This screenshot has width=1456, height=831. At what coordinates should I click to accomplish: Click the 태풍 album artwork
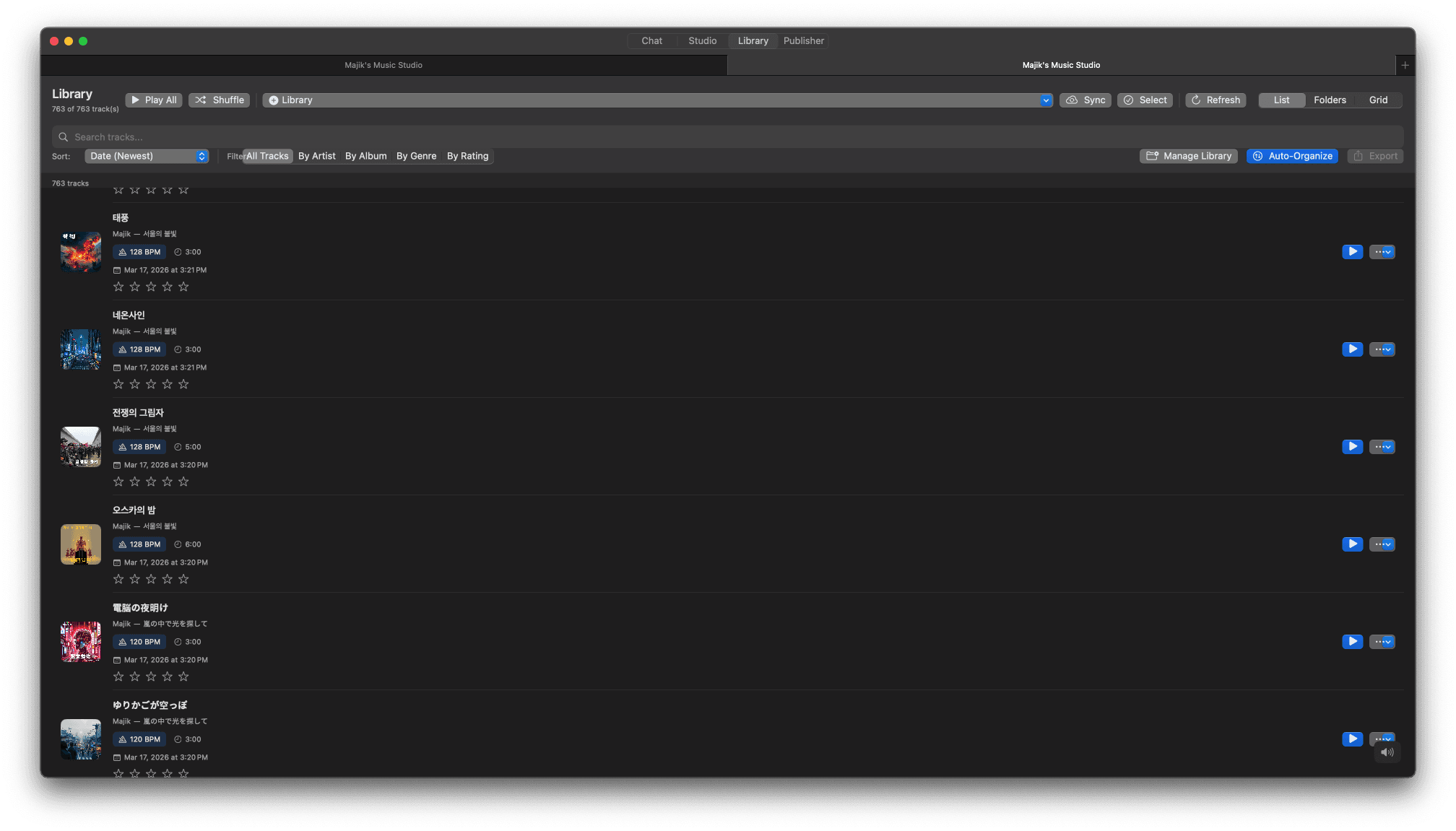[x=81, y=252]
